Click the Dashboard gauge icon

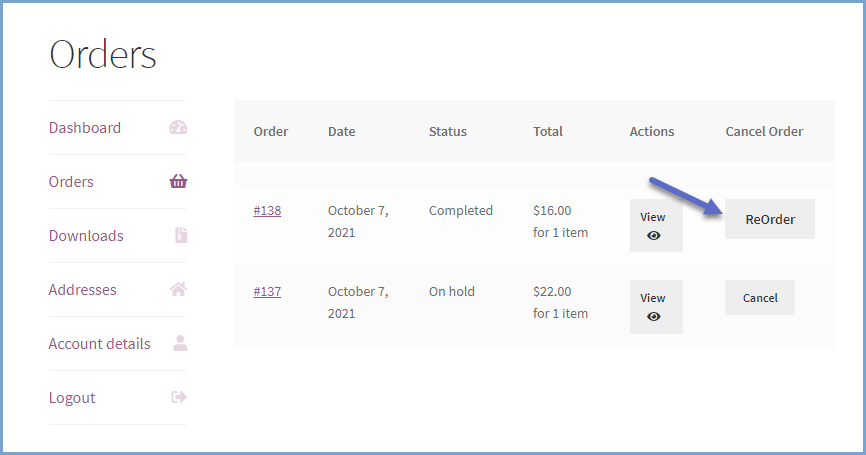[x=178, y=128]
